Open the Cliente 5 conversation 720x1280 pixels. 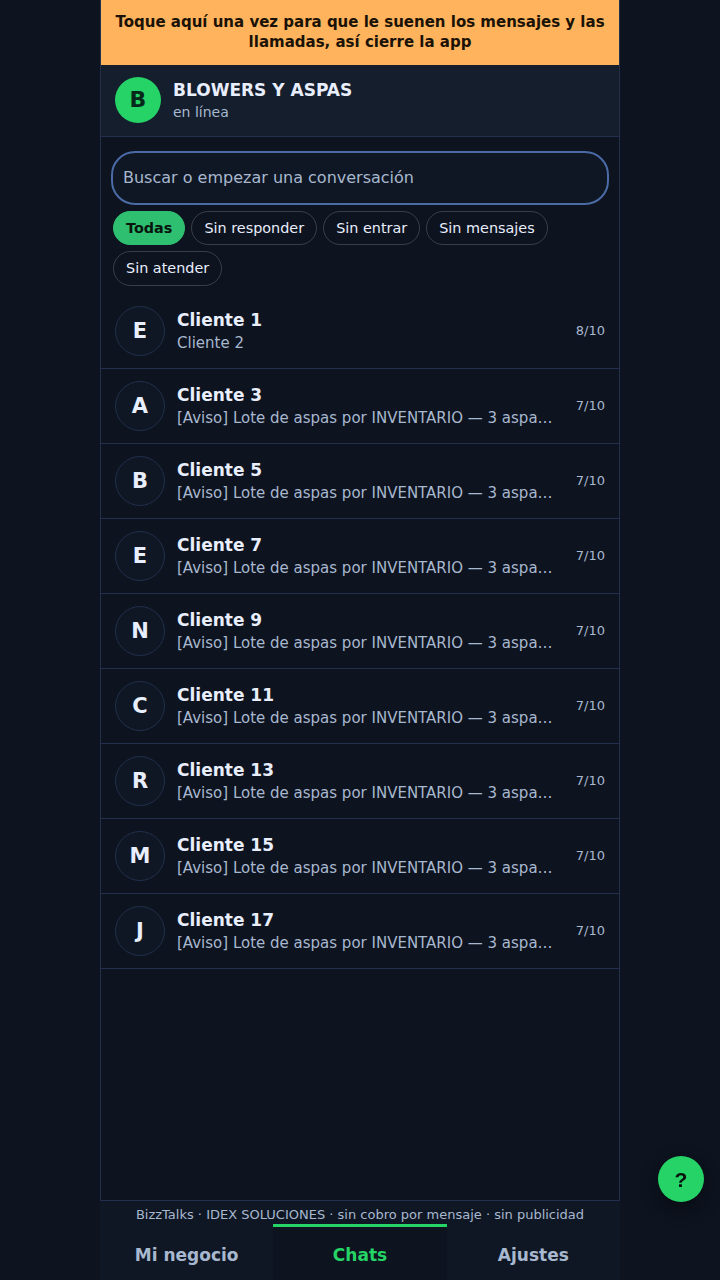click(x=360, y=481)
